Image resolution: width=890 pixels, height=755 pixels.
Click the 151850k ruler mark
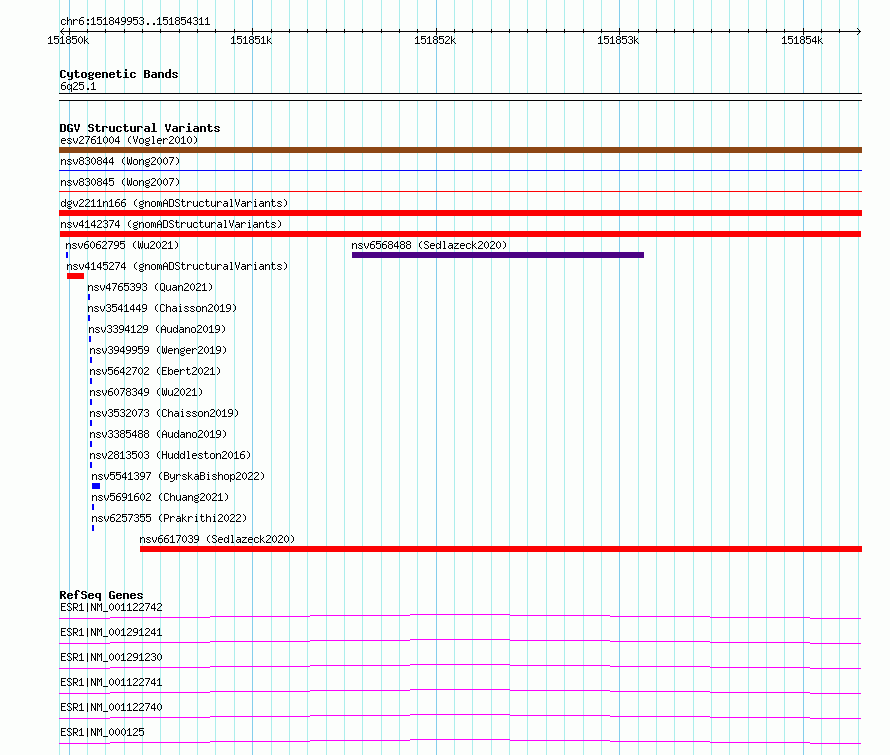pyautogui.click(x=68, y=40)
